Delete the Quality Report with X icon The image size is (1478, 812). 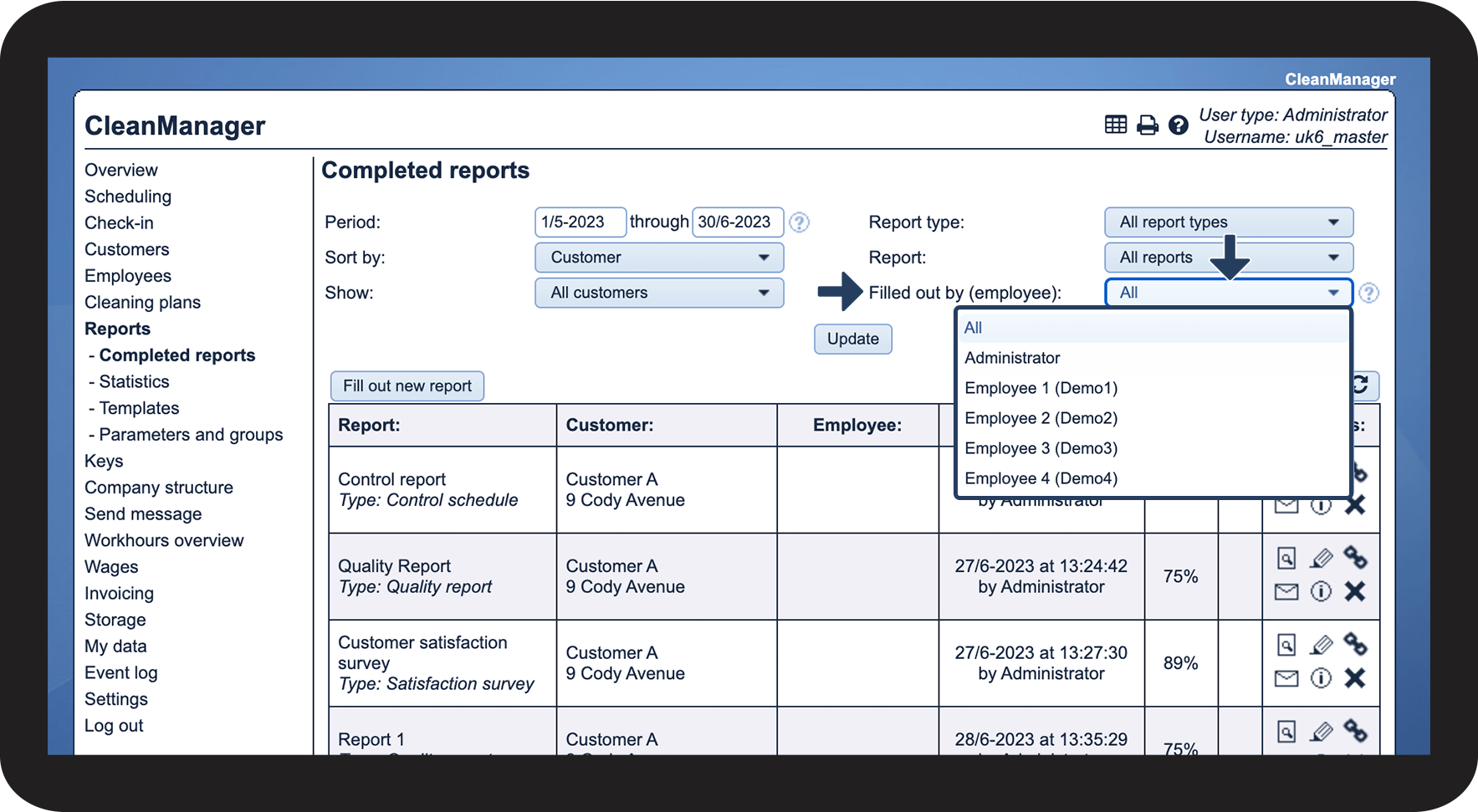pyautogui.click(x=1355, y=592)
